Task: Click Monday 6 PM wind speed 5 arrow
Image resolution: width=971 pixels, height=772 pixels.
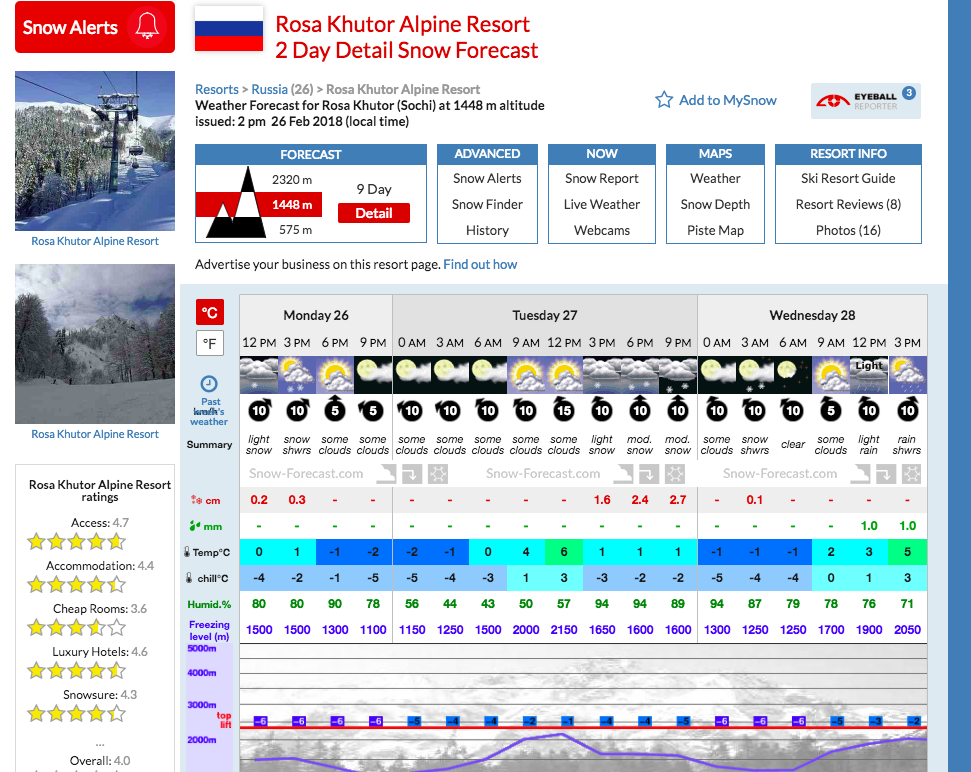Action: 335,409
